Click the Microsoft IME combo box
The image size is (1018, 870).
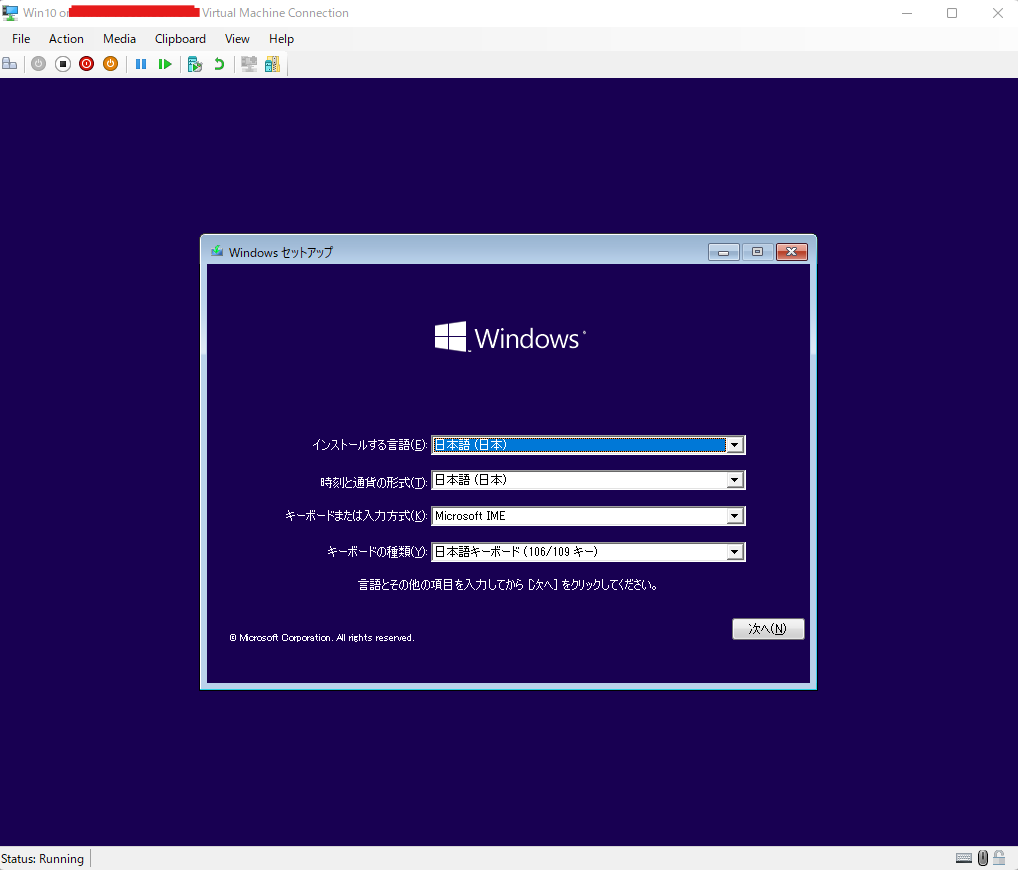coord(588,516)
